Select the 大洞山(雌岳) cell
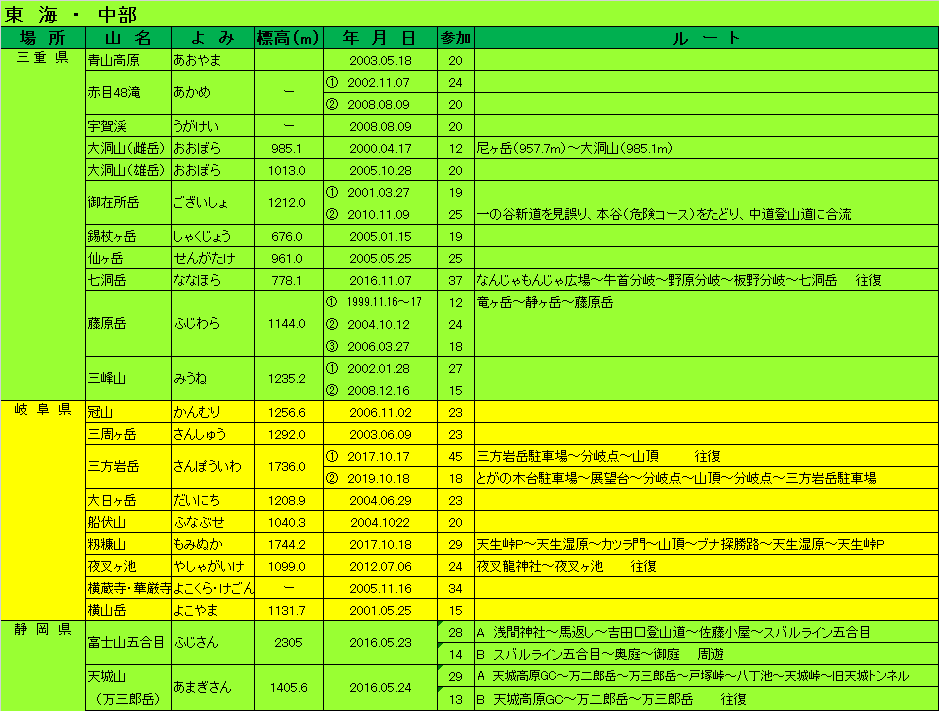The height and width of the screenshot is (711, 941). 128,148
